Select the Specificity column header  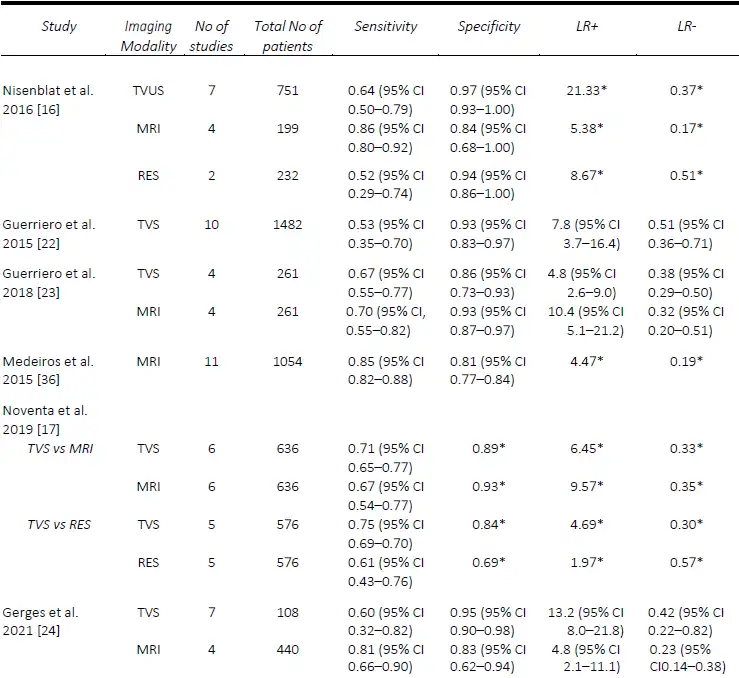489,27
